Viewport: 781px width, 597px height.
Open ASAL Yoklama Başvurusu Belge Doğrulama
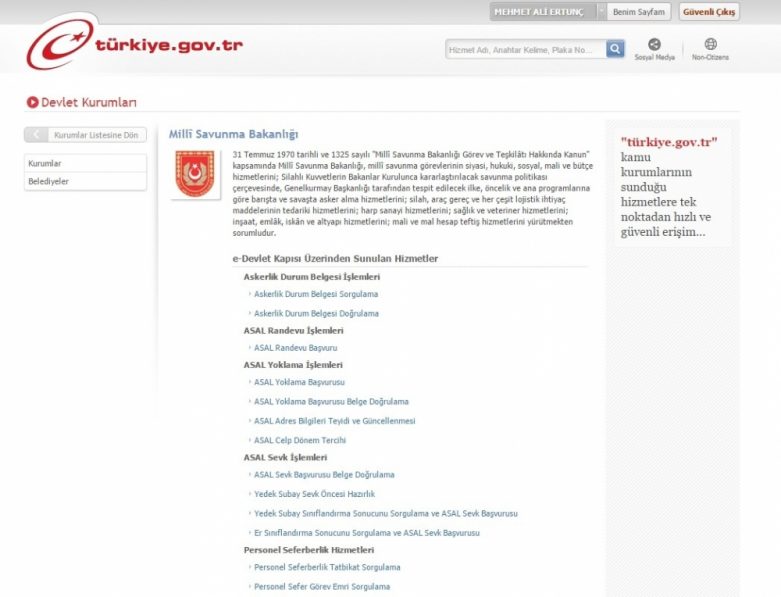331,401
